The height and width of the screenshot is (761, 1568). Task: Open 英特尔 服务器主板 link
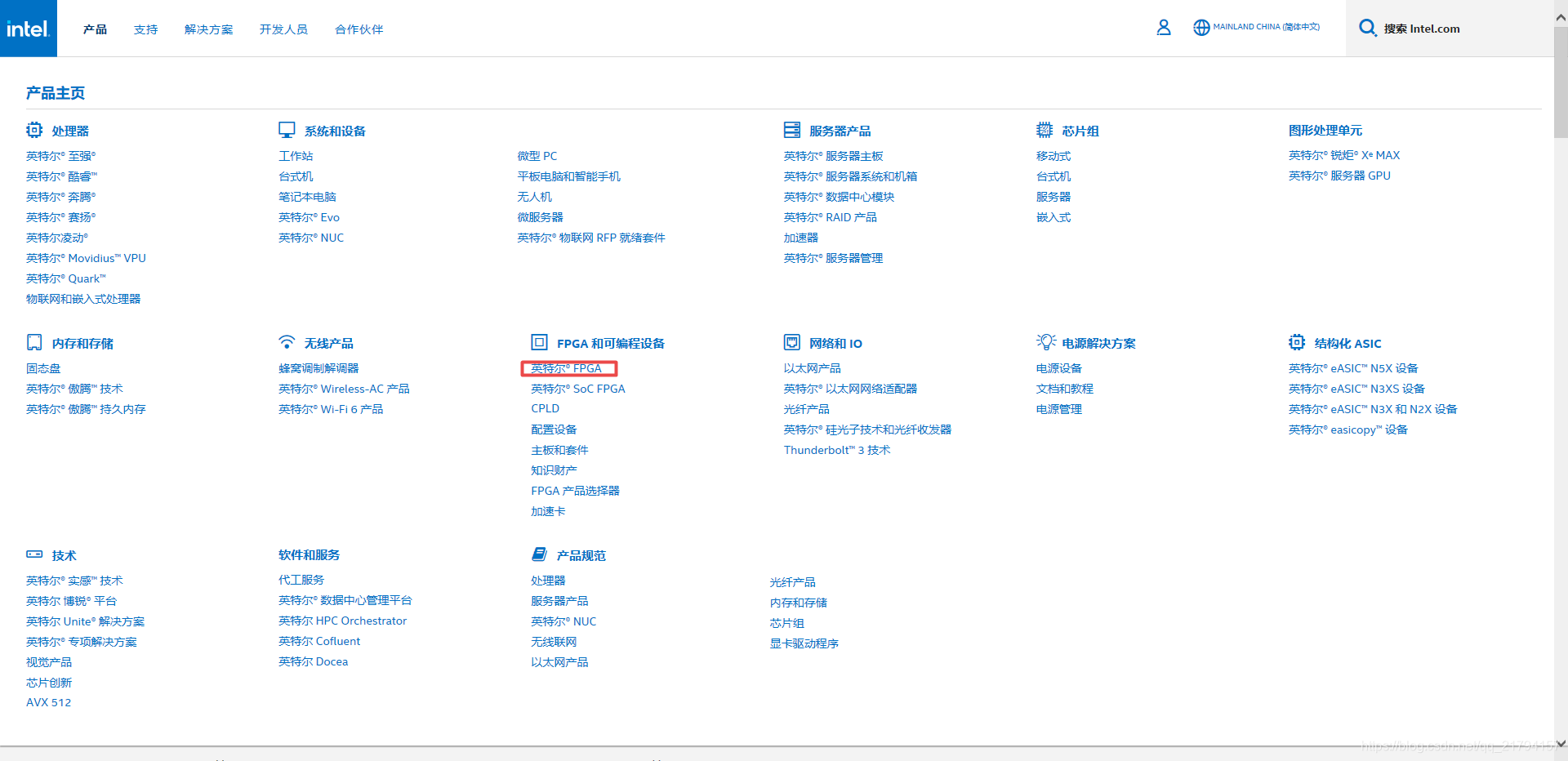tap(834, 156)
